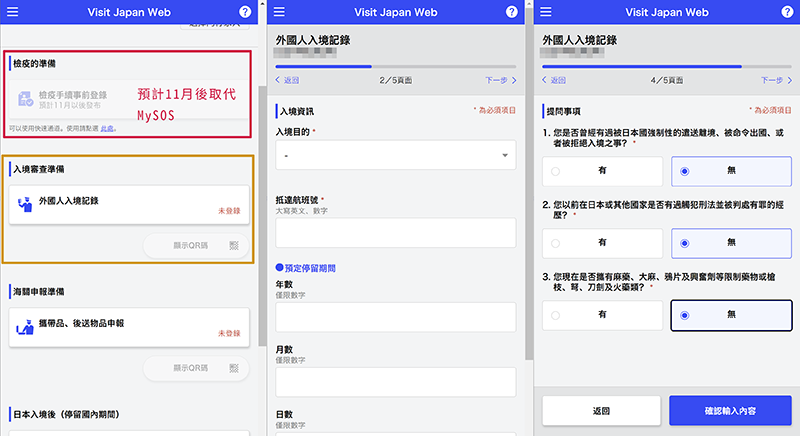Click 顯示QR碼 button under 入境審查準備
This screenshot has height=436, width=800.
coord(196,246)
